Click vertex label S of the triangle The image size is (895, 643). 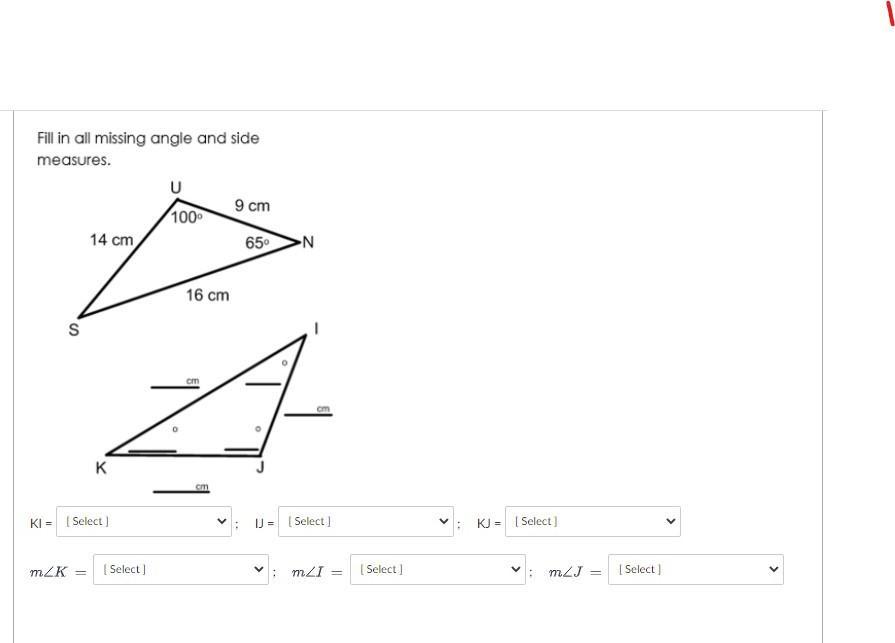(x=74, y=330)
